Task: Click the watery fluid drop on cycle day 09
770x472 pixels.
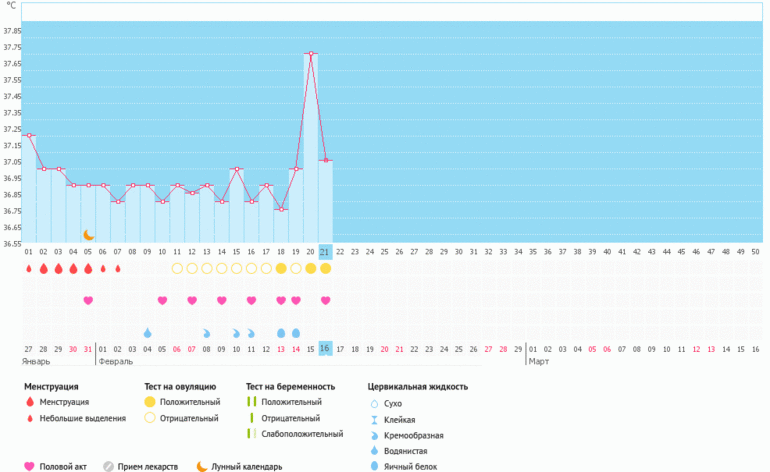Action: [147, 332]
